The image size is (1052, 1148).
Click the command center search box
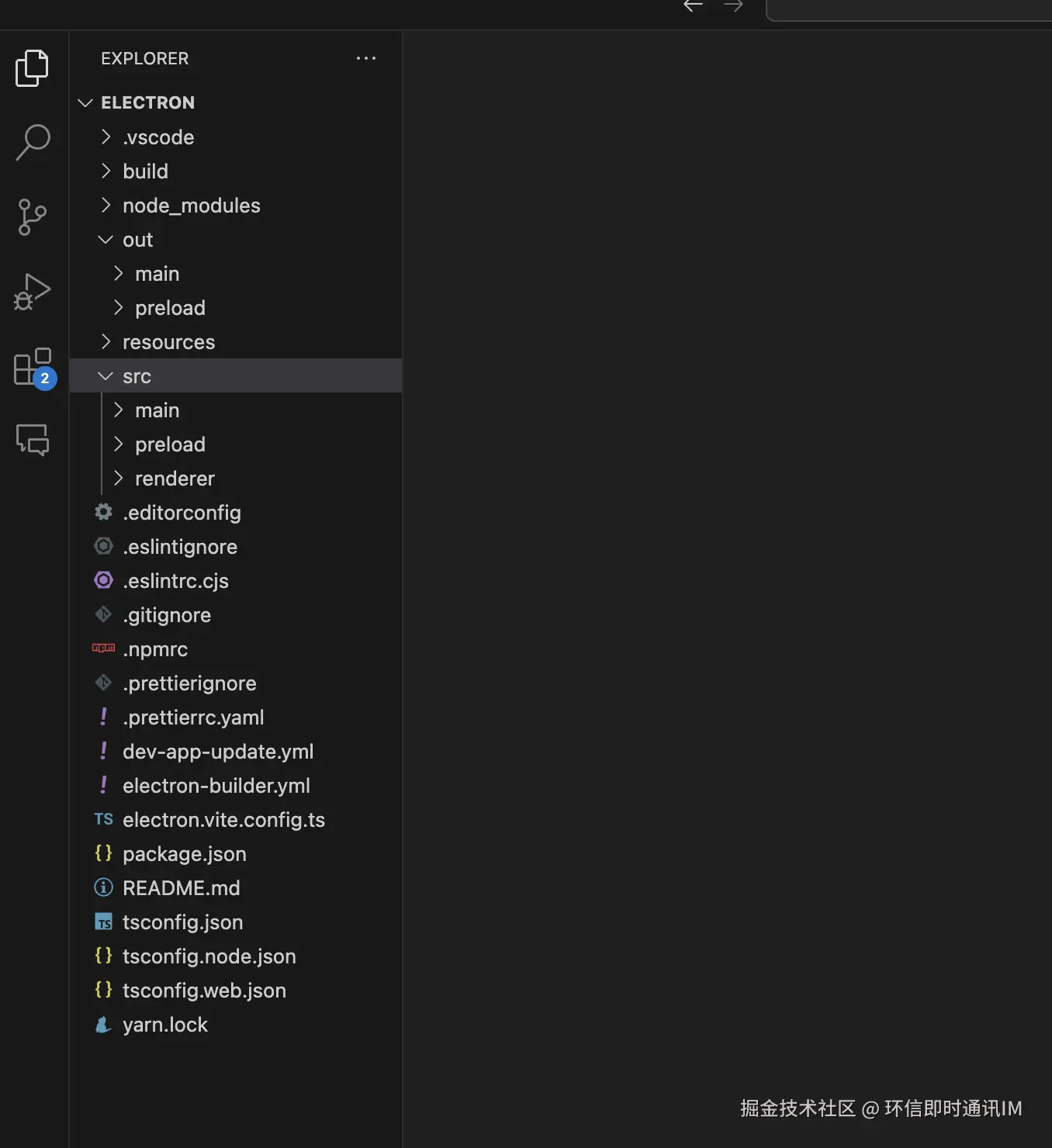(908, 8)
